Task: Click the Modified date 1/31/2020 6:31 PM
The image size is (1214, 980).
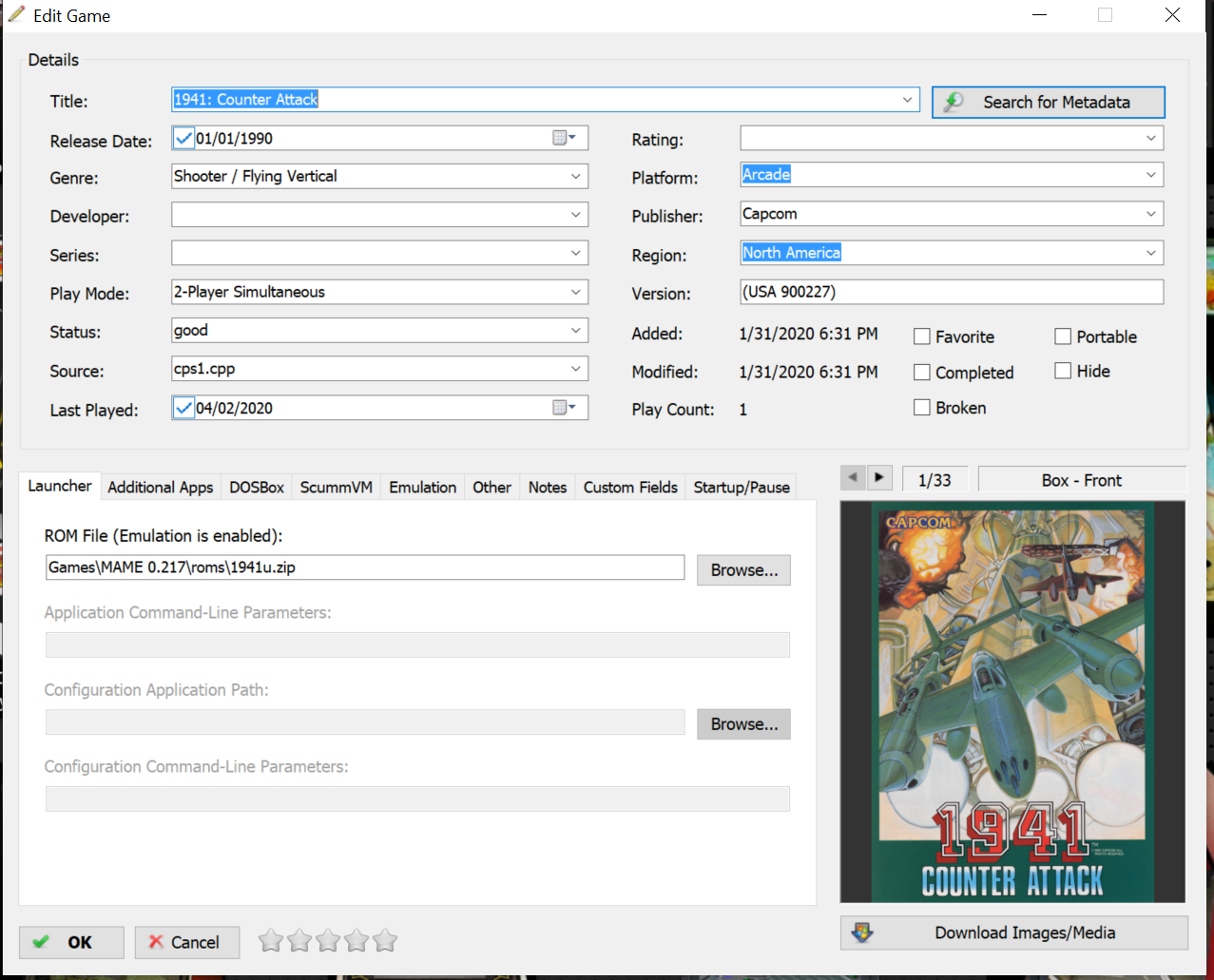Action: click(808, 372)
